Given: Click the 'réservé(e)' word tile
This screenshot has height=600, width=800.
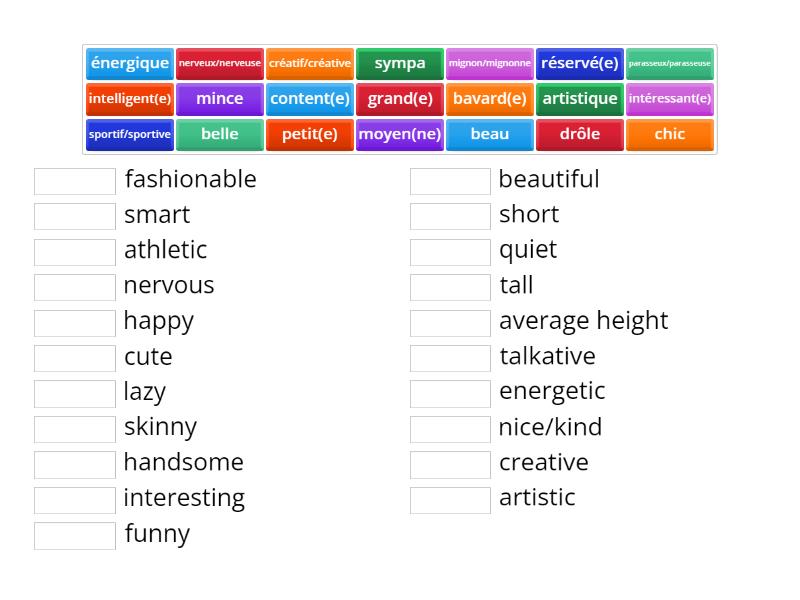Looking at the screenshot, I should point(580,64).
